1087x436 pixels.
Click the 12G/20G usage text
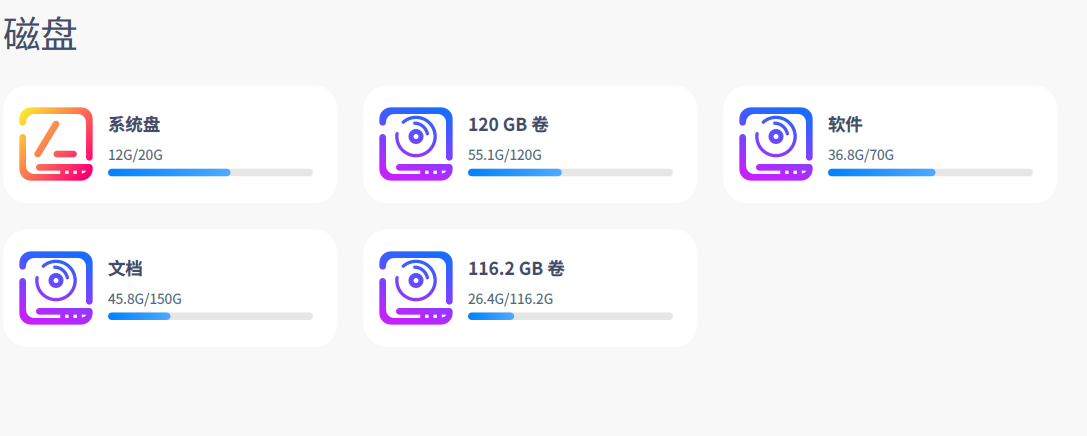(x=135, y=155)
